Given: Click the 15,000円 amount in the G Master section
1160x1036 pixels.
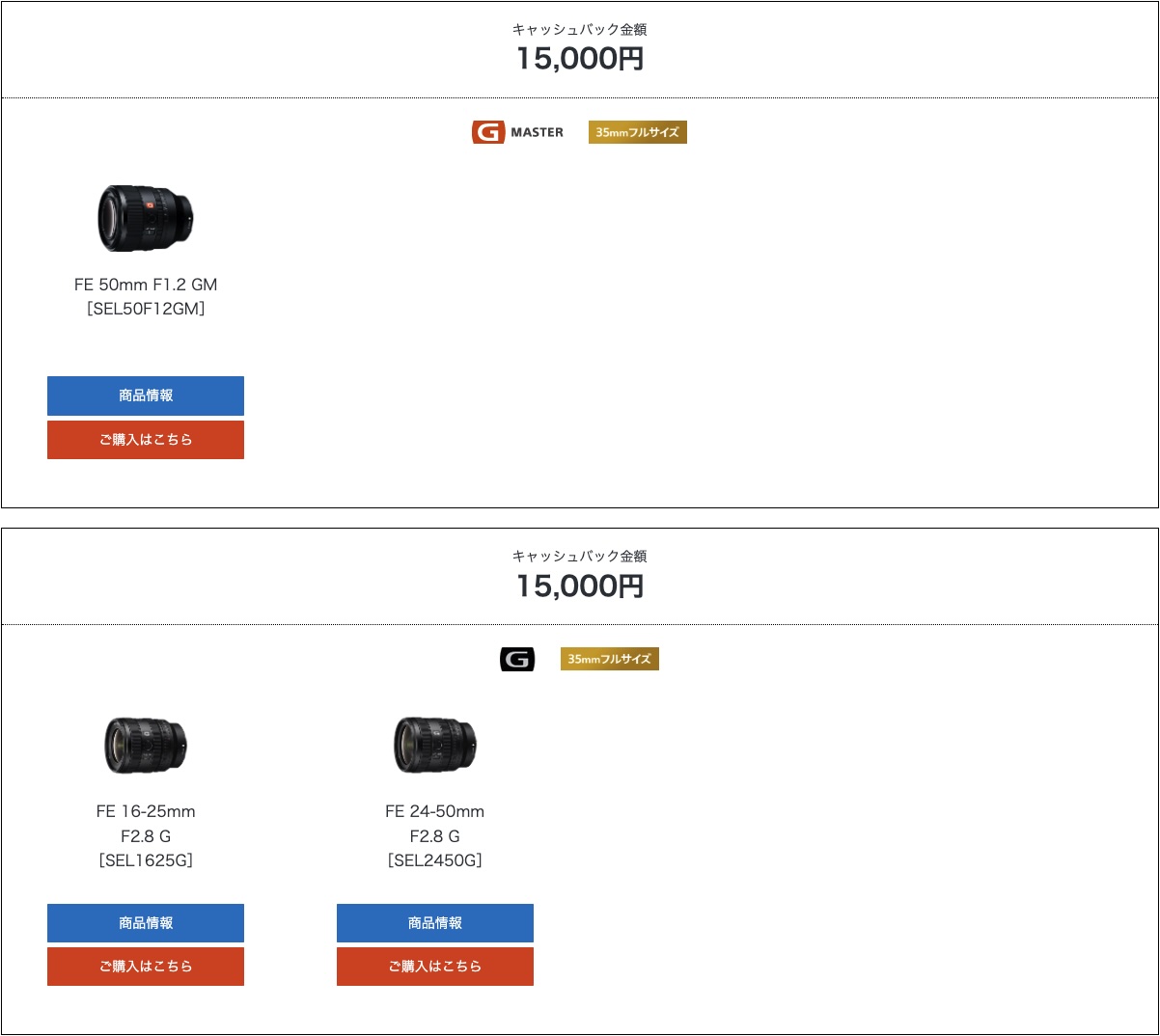Looking at the screenshot, I should [x=580, y=59].
